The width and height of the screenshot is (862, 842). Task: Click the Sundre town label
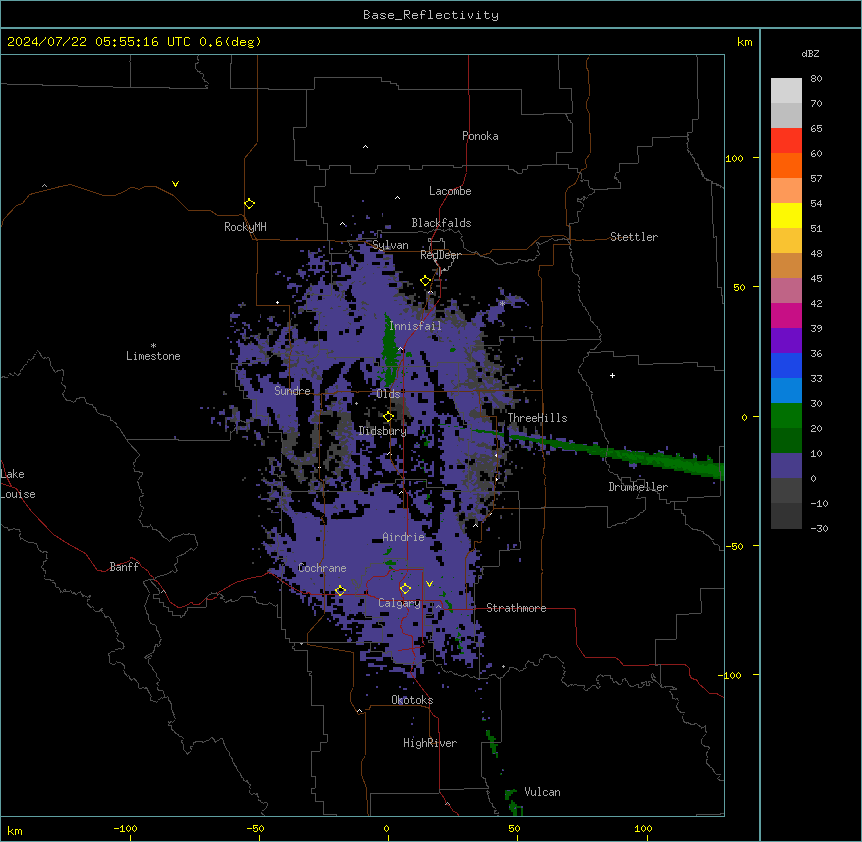[x=292, y=391]
